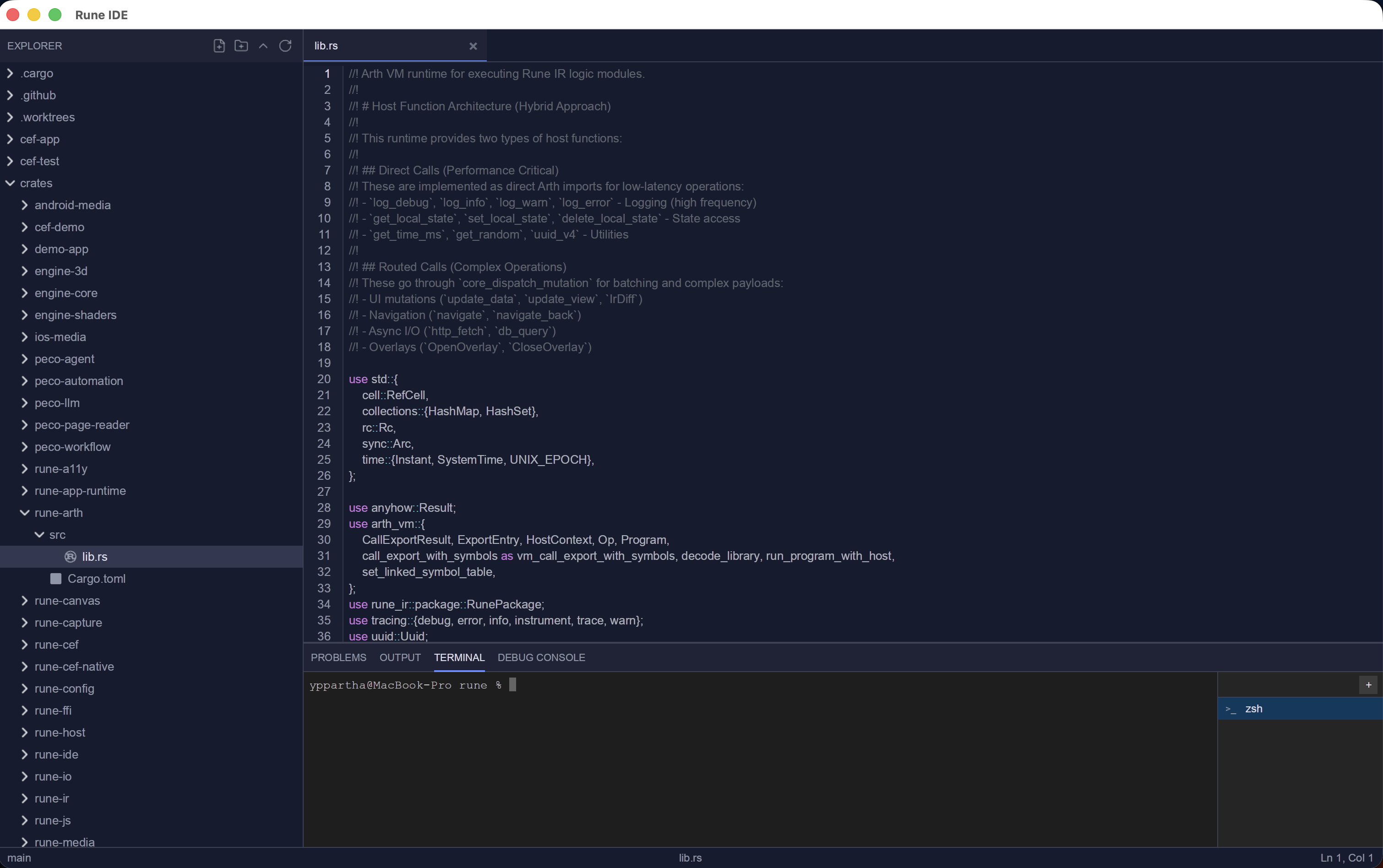Switch to the PROBLEMS tab
The height and width of the screenshot is (868, 1383).
click(x=338, y=657)
